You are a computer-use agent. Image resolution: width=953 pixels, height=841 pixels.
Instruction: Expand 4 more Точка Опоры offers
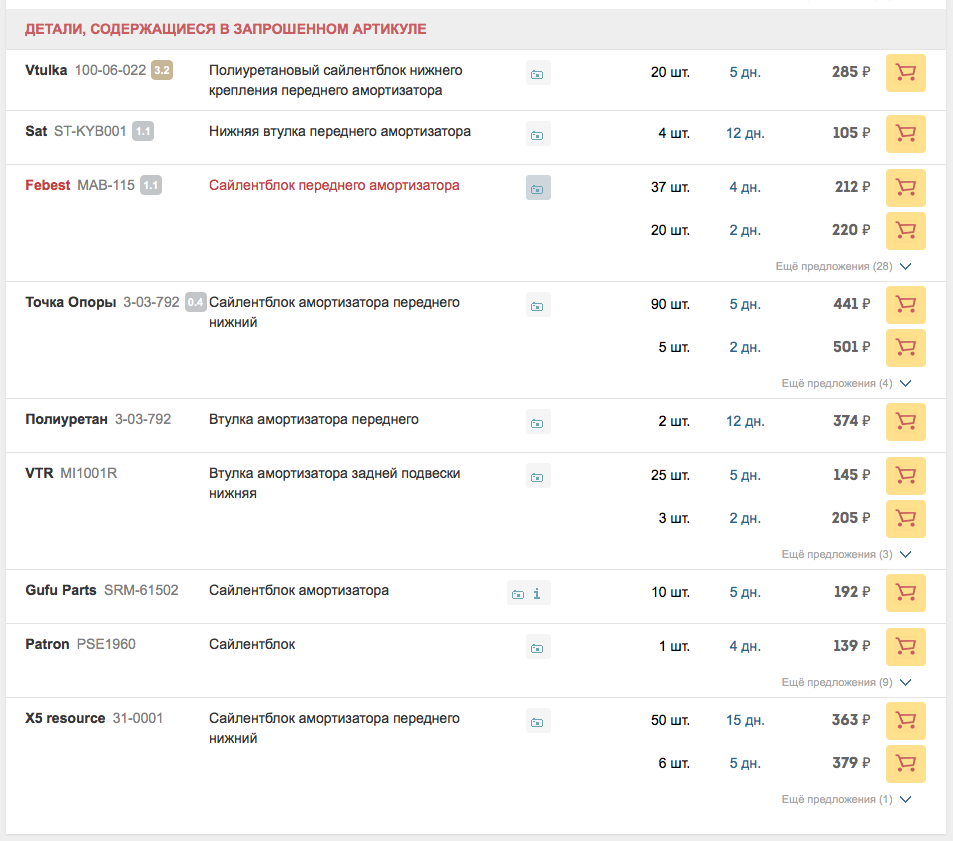tap(846, 384)
